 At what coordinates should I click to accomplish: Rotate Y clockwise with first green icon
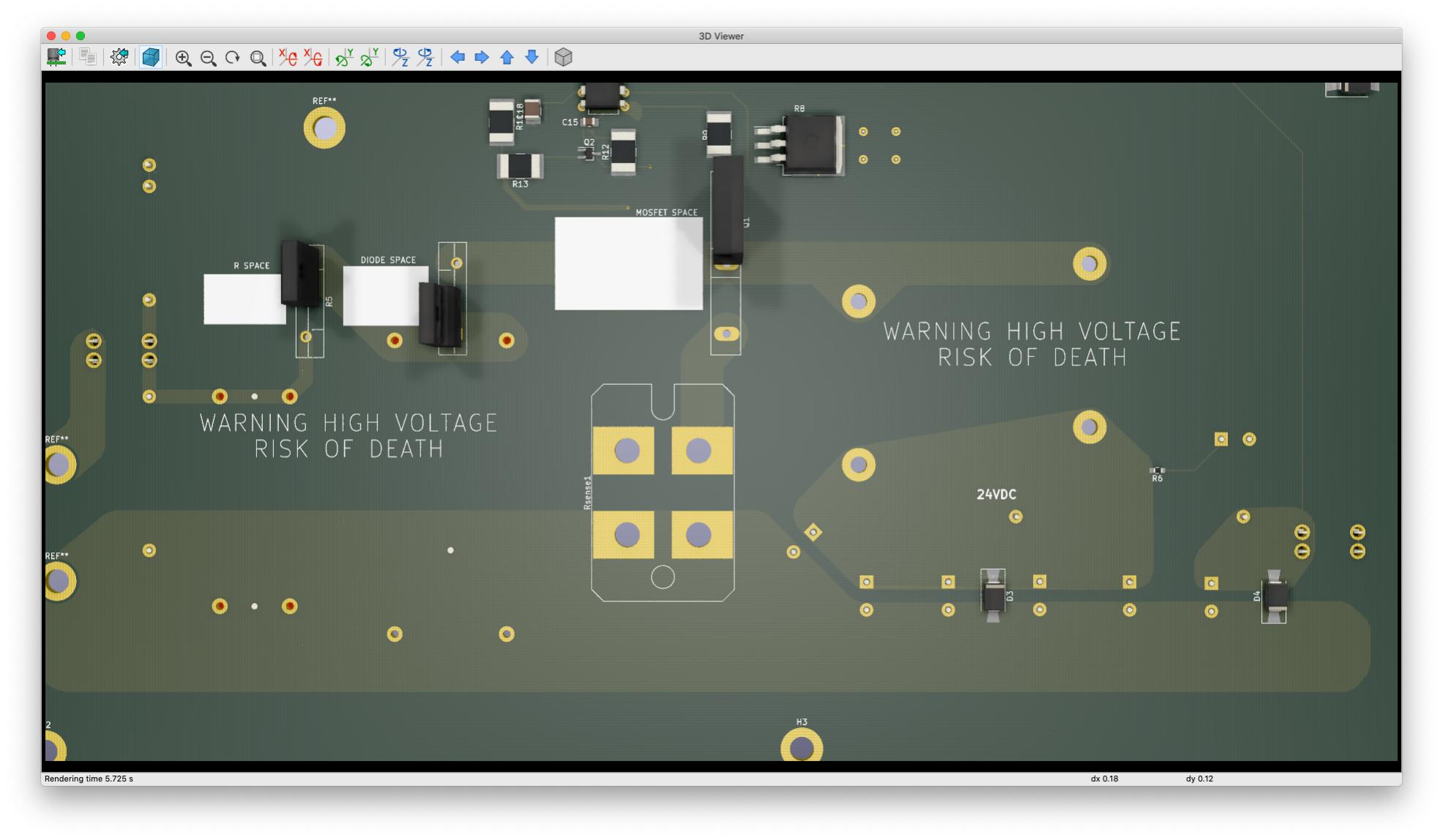344,57
